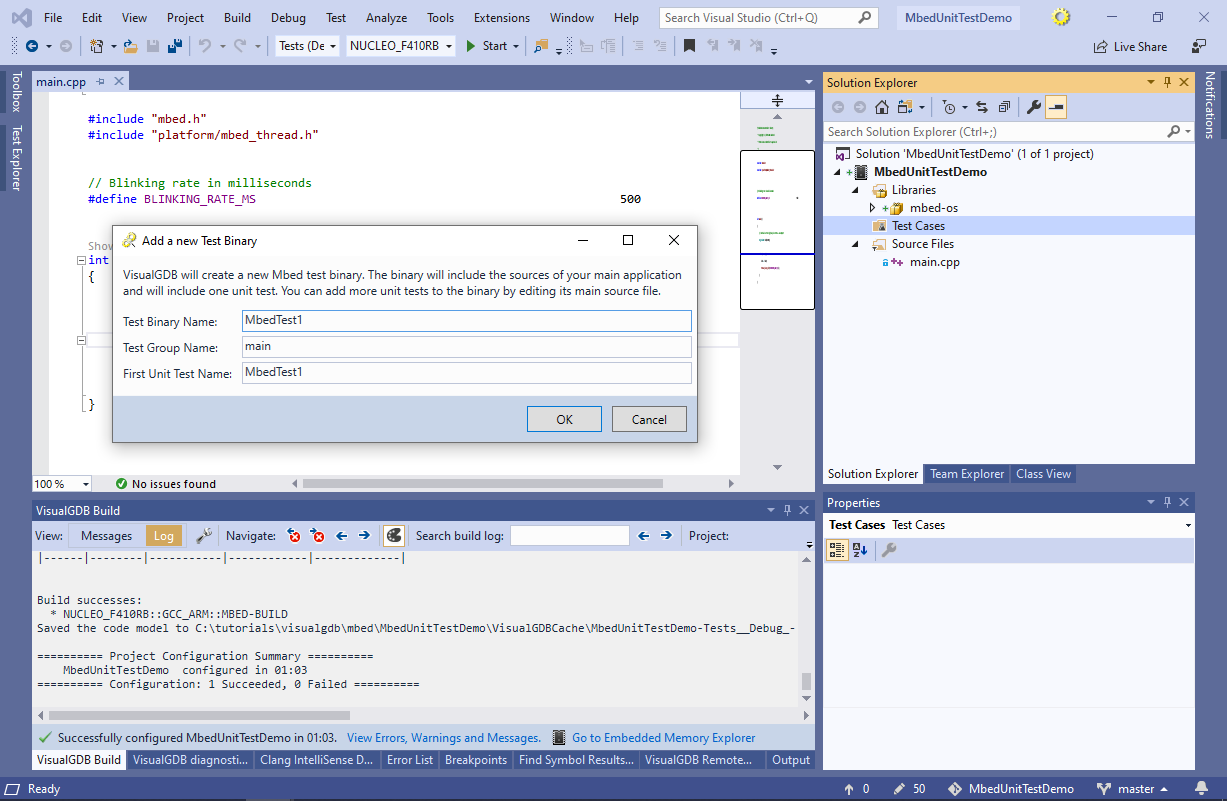The height and width of the screenshot is (801, 1227).
Task: Collapse the int main code block
Action: coord(82,260)
